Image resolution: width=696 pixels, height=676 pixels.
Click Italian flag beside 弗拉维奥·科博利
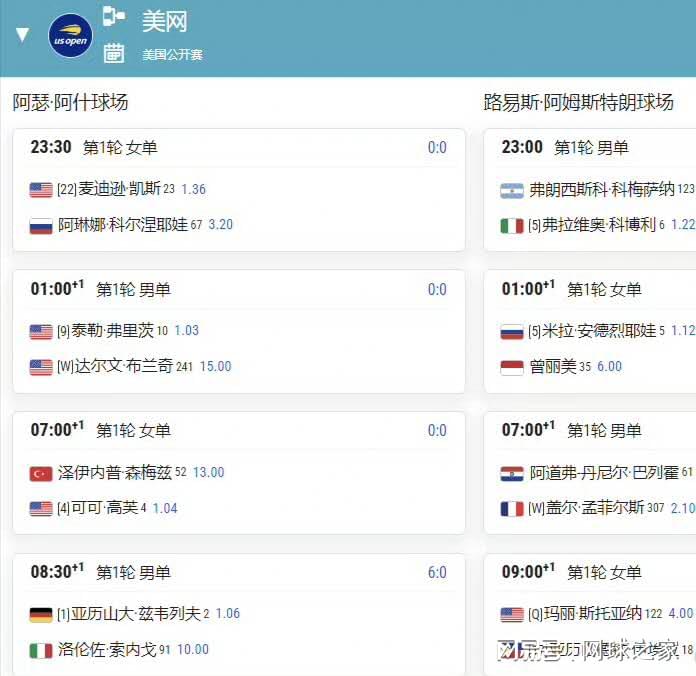(x=512, y=226)
